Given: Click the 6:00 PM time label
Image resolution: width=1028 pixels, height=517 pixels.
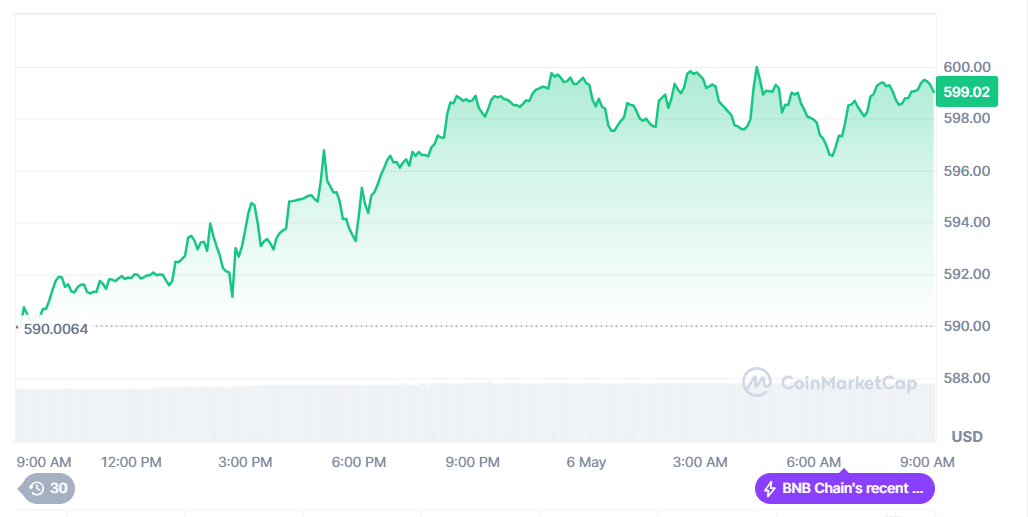Looking at the screenshot, I should pyautogui.click(x=359, y=462).
